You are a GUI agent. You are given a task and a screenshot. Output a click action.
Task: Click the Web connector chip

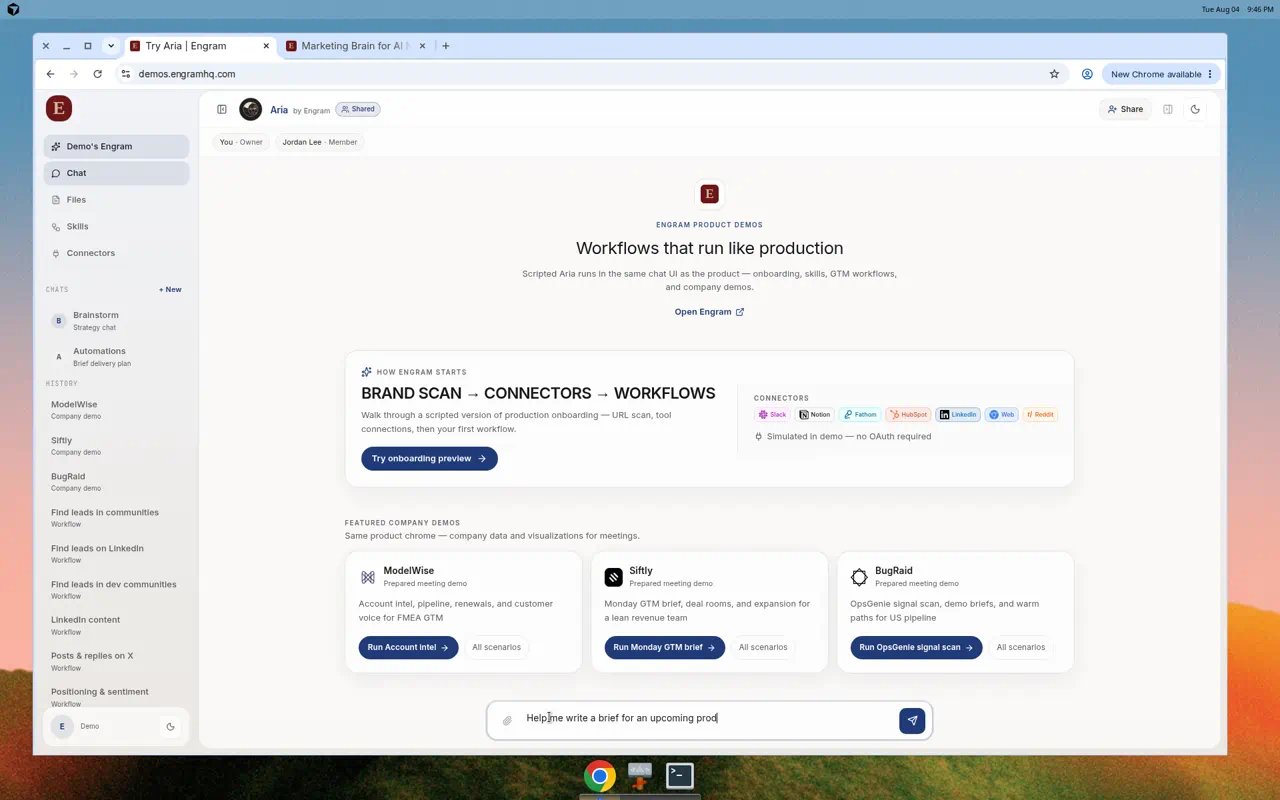1002,414
